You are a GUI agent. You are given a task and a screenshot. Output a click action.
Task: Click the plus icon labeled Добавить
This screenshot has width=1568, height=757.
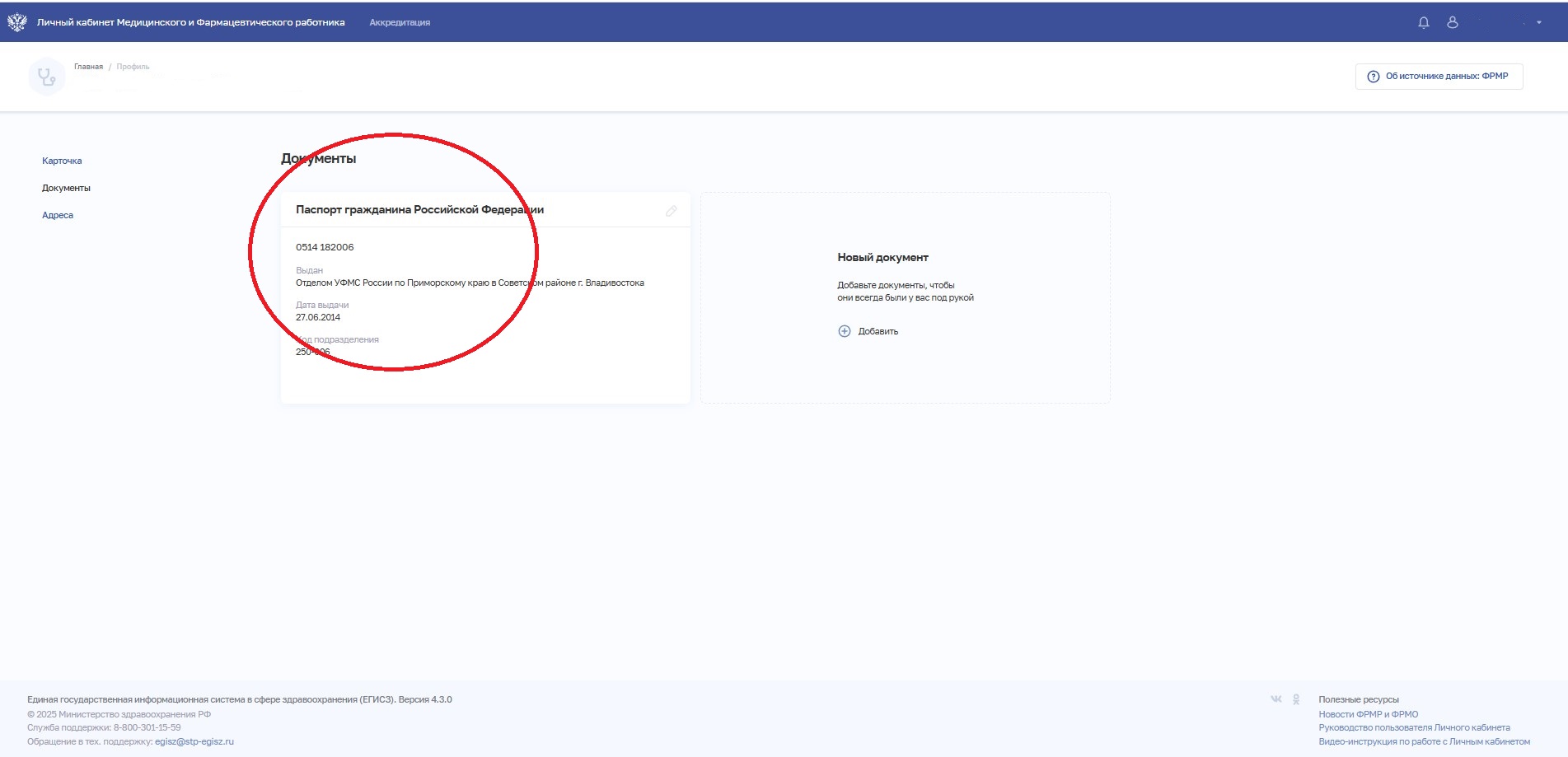coord(844,331)
